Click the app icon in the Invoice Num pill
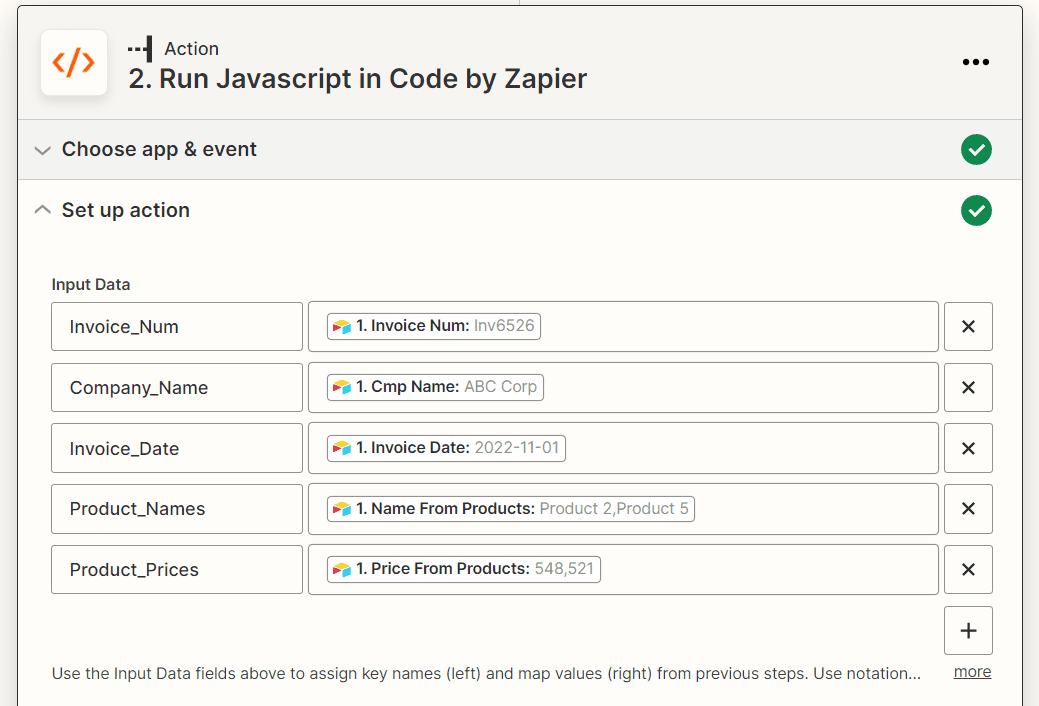 point(340,325)
